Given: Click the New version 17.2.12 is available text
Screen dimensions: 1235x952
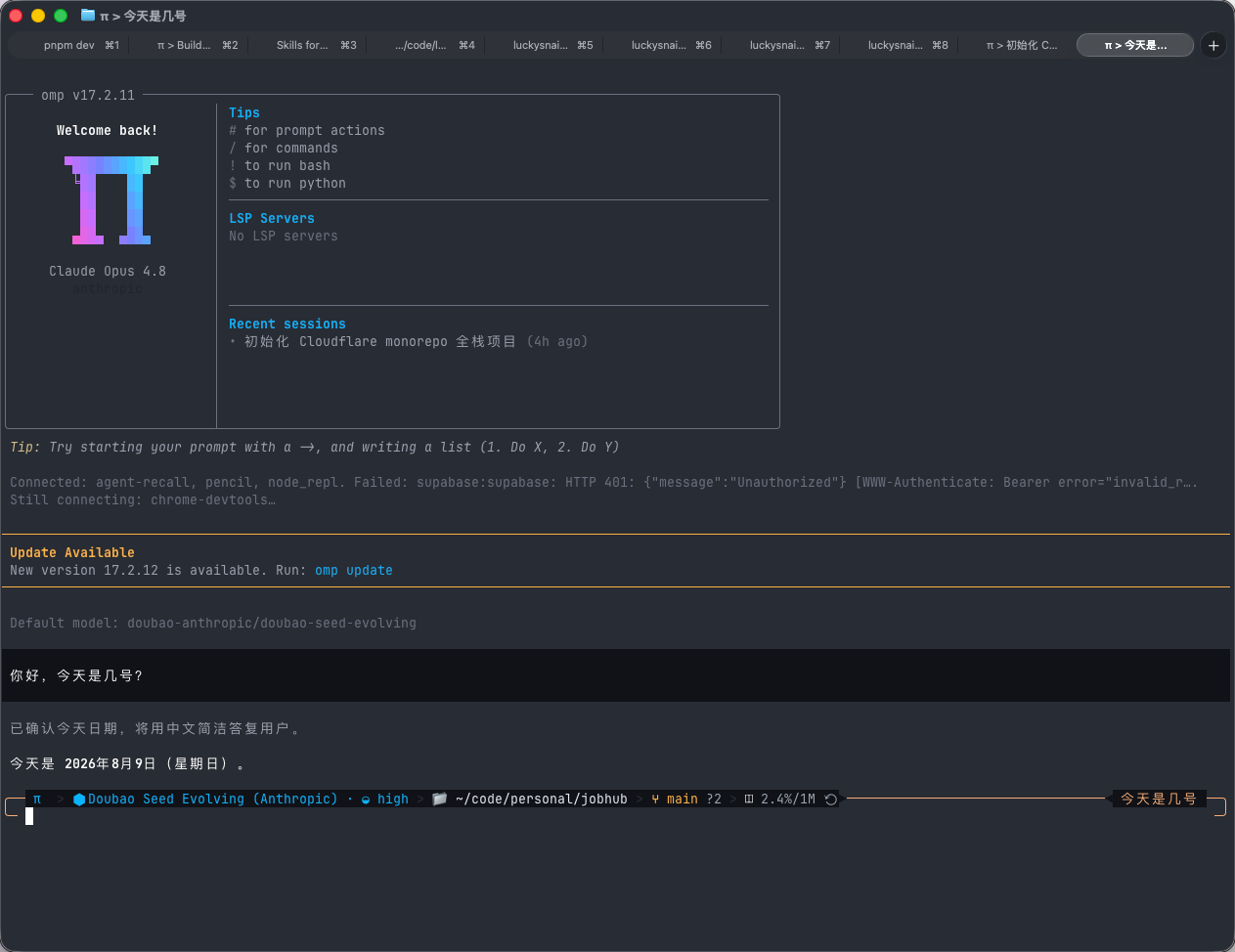Looking at the screenshot, I should 139,571.
